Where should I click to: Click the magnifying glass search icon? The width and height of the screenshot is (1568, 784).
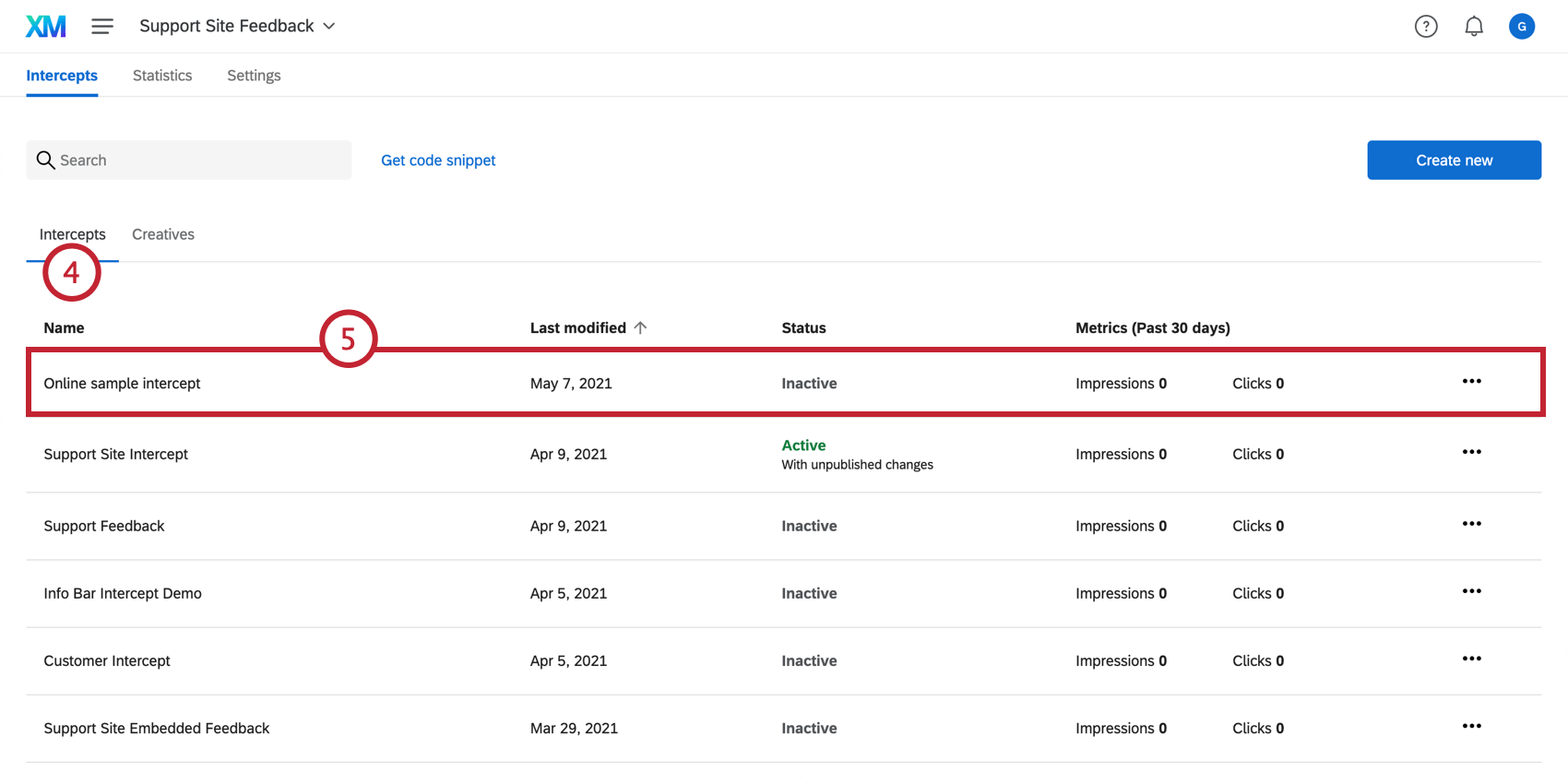pyautogui.click(x=45, y=160)
